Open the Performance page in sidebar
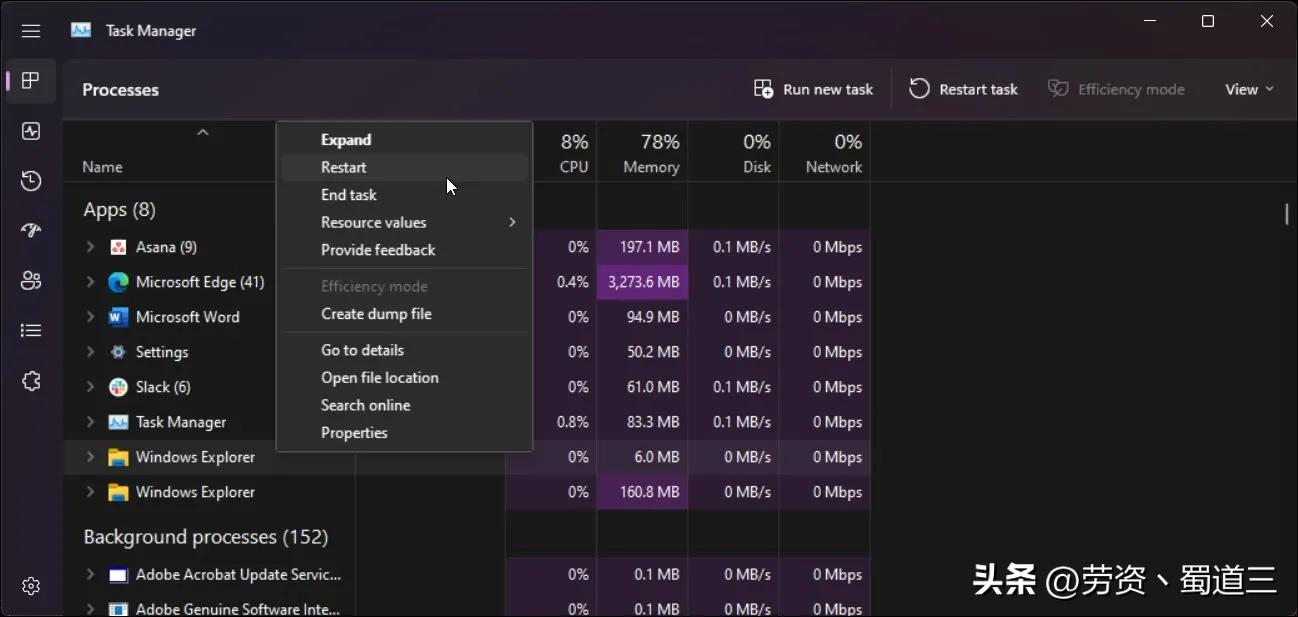 point(31,131)
